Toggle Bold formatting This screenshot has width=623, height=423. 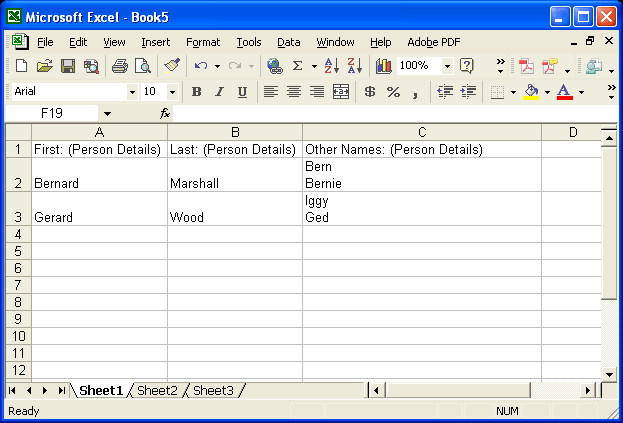tap(196, 92)
